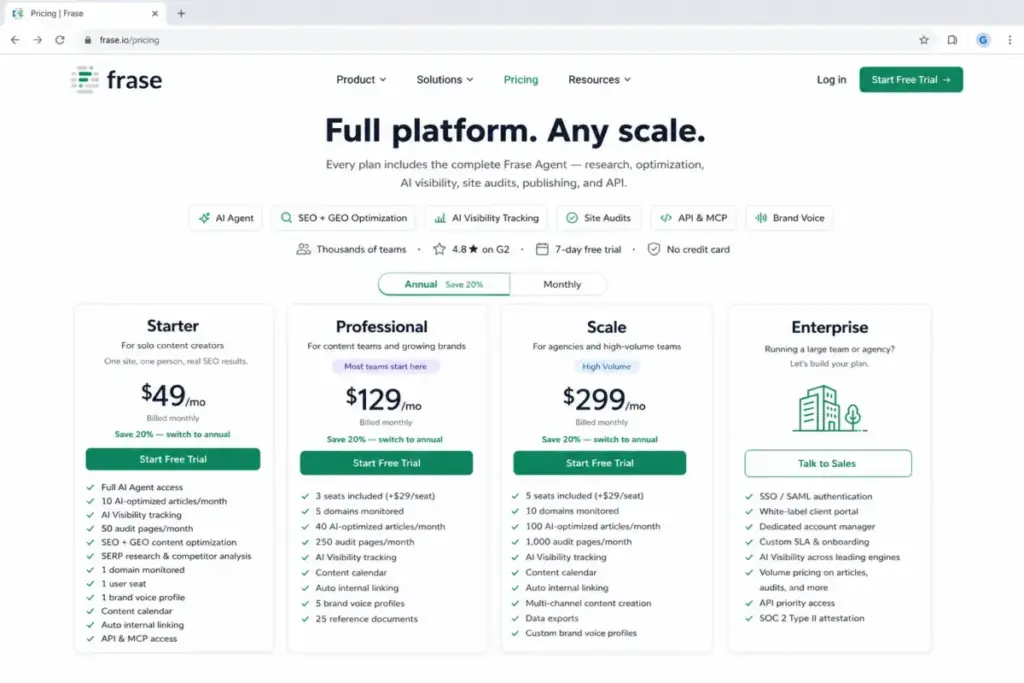Click text 250 audit pages/month
Image resolution: width=1024 pixels, height=683 pixels.
(364, 542)
